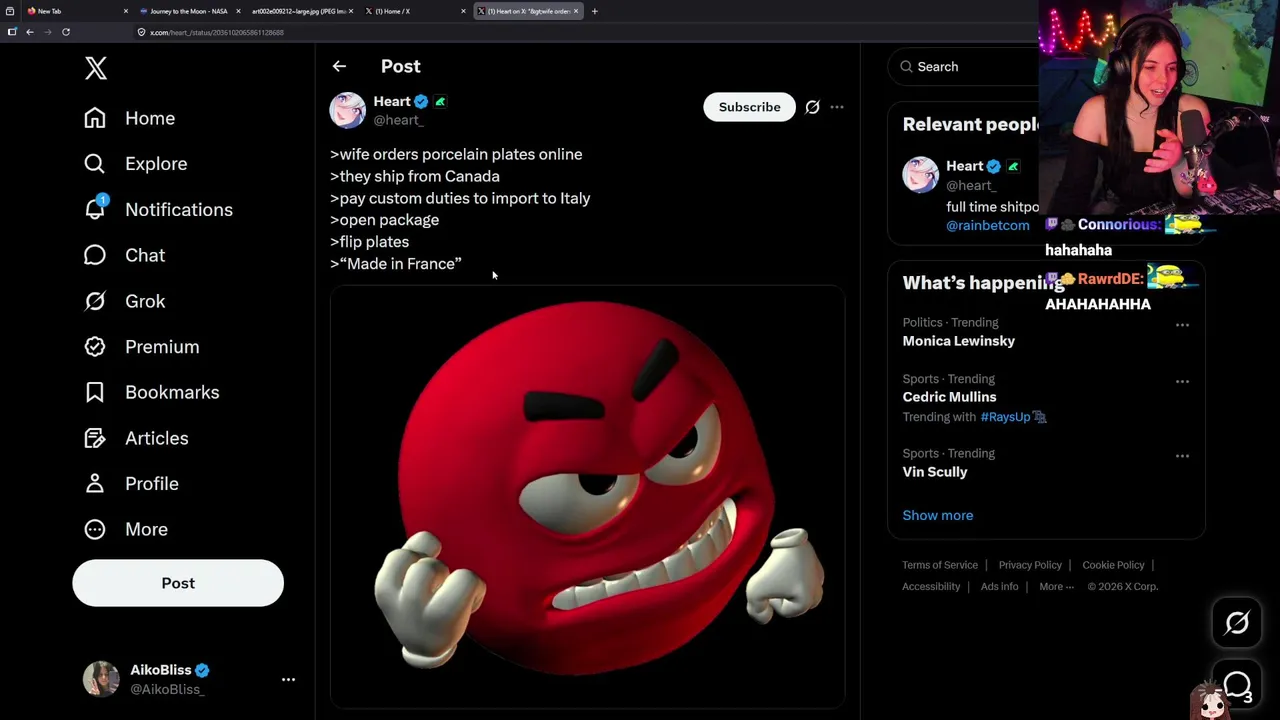The image size is (1280, 720).
Task: Open the Privacy Policy link
Action: click(x=1030, y=565)
